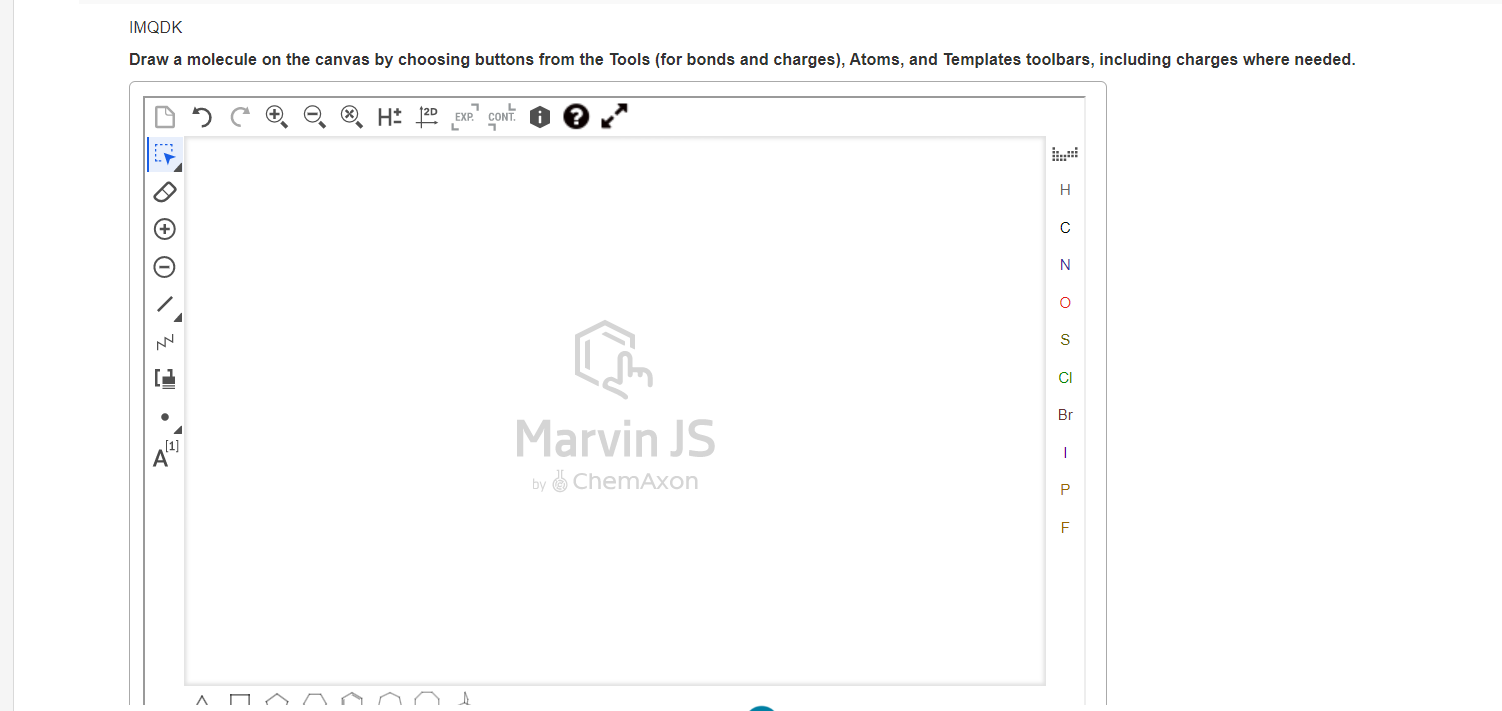Viewport: 1502px width, 711px height.
Task: Undo the last drawing action
Action: (202, 117)
